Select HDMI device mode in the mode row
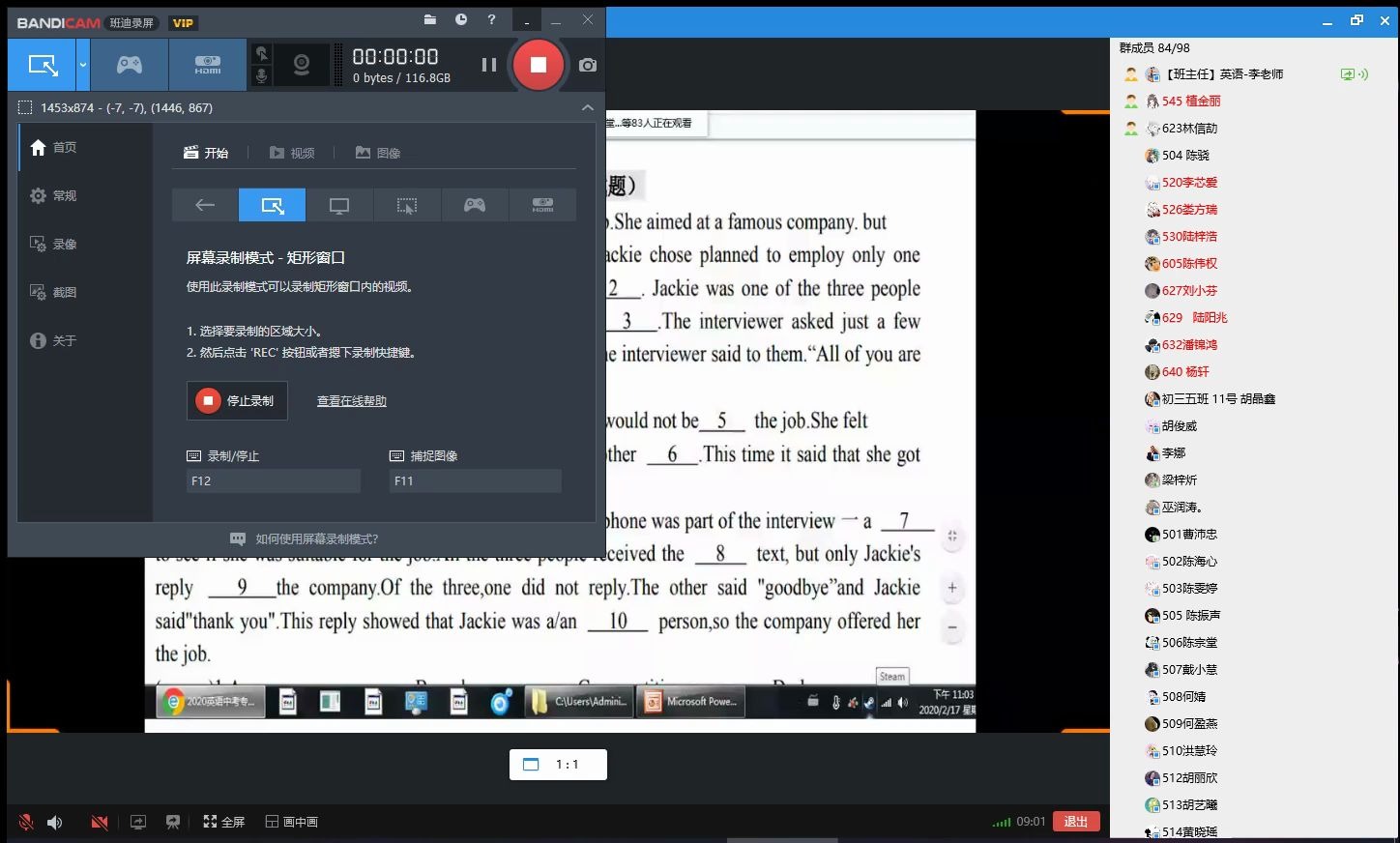 542,205
